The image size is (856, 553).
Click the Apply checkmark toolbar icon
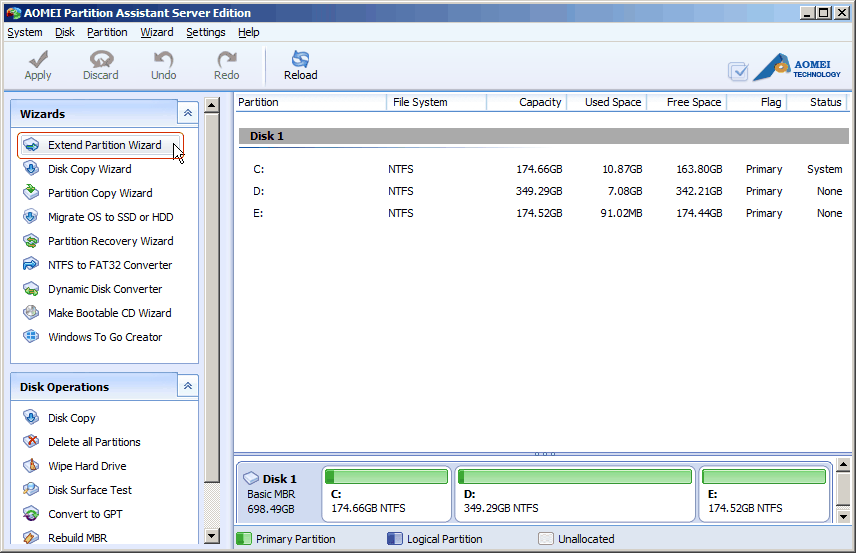[38, 60]
